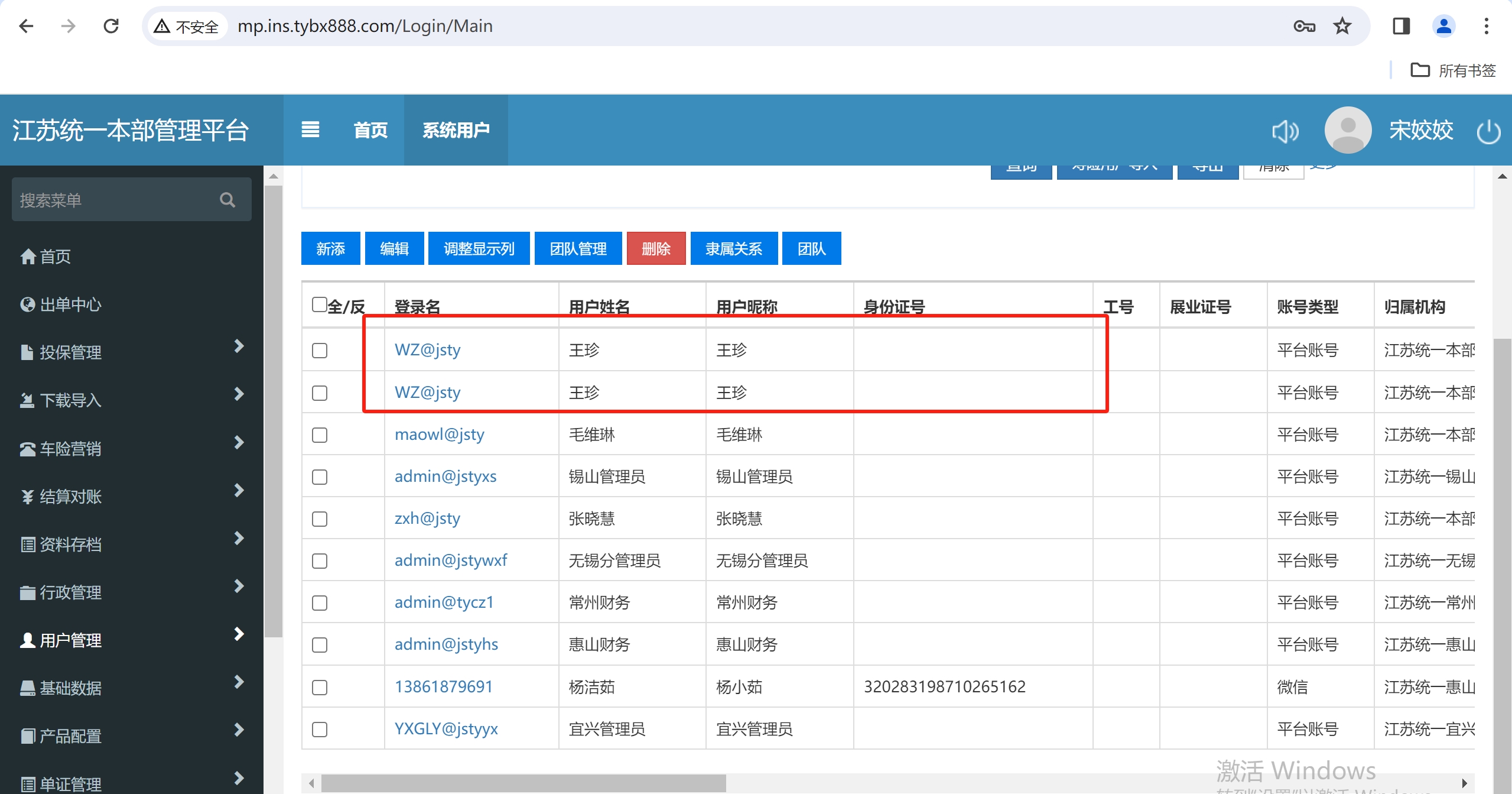Screen dimensions: 1512x794
Task: Click the search magnifier in menu search
Action: [x=227, y=200]
